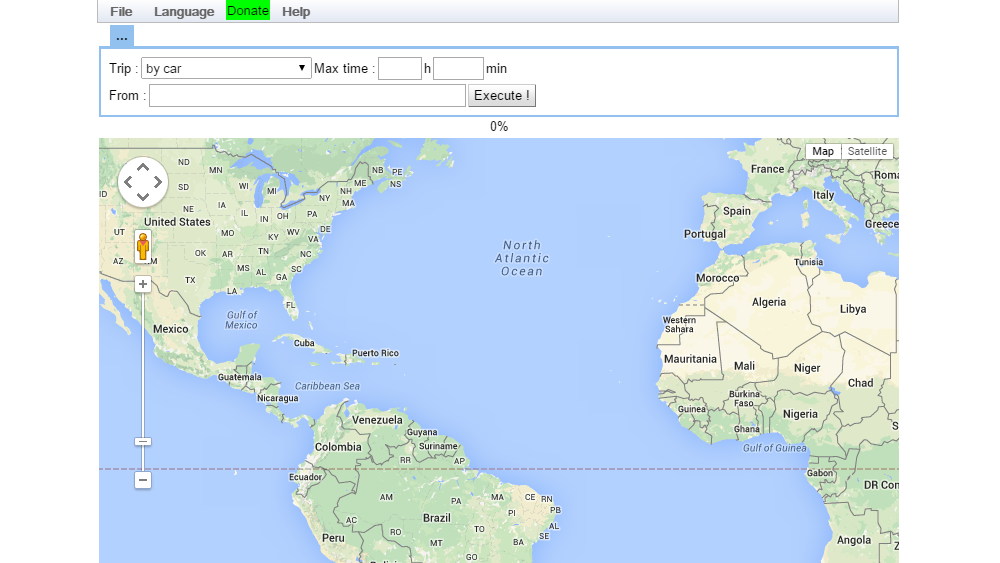The height and width of the screenshot is (563, 1000).
Task: Open the Help menu
Action: (296, 12)
